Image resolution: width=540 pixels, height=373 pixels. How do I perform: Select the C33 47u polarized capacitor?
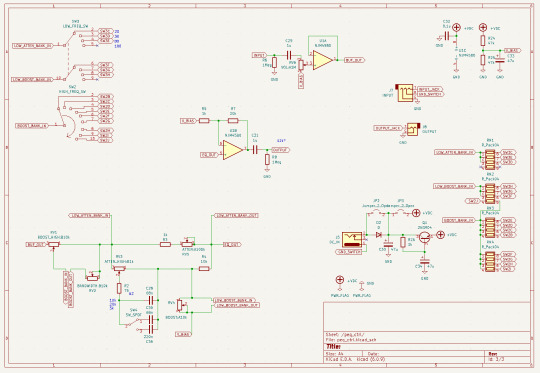click(x=500, y=60)
